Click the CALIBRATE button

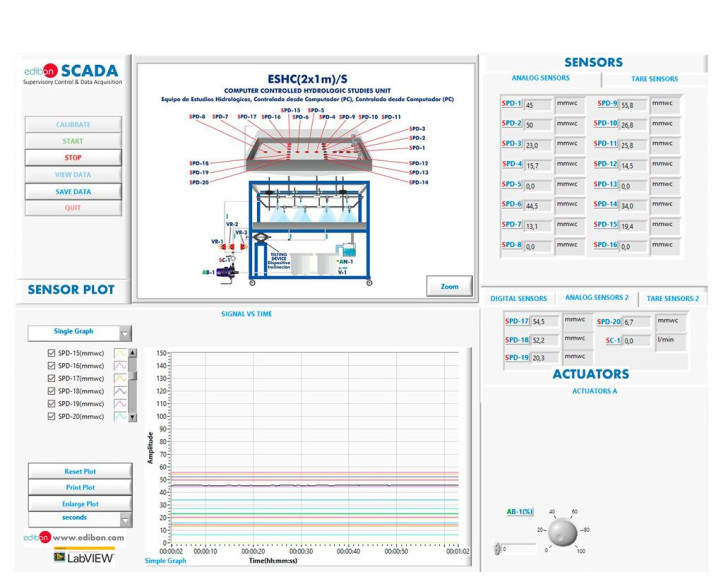[73, 124]
